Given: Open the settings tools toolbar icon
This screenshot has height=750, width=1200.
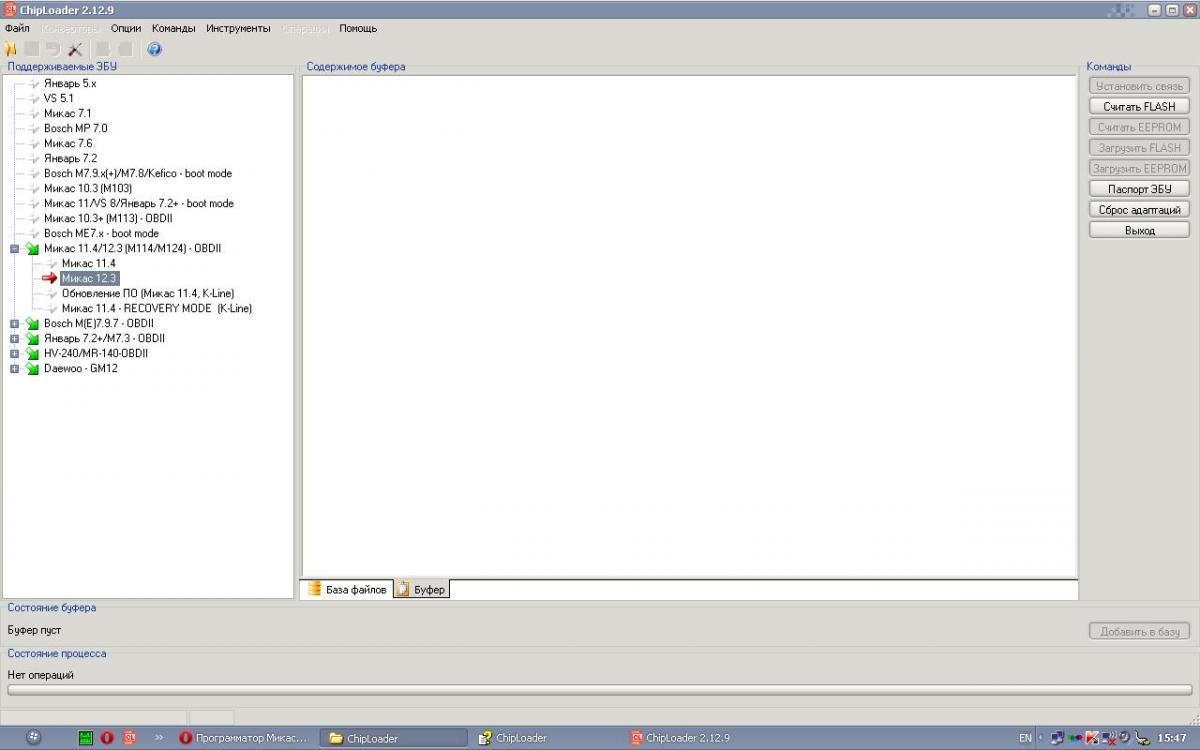Looking at the screenshot, I should (74, 49).
